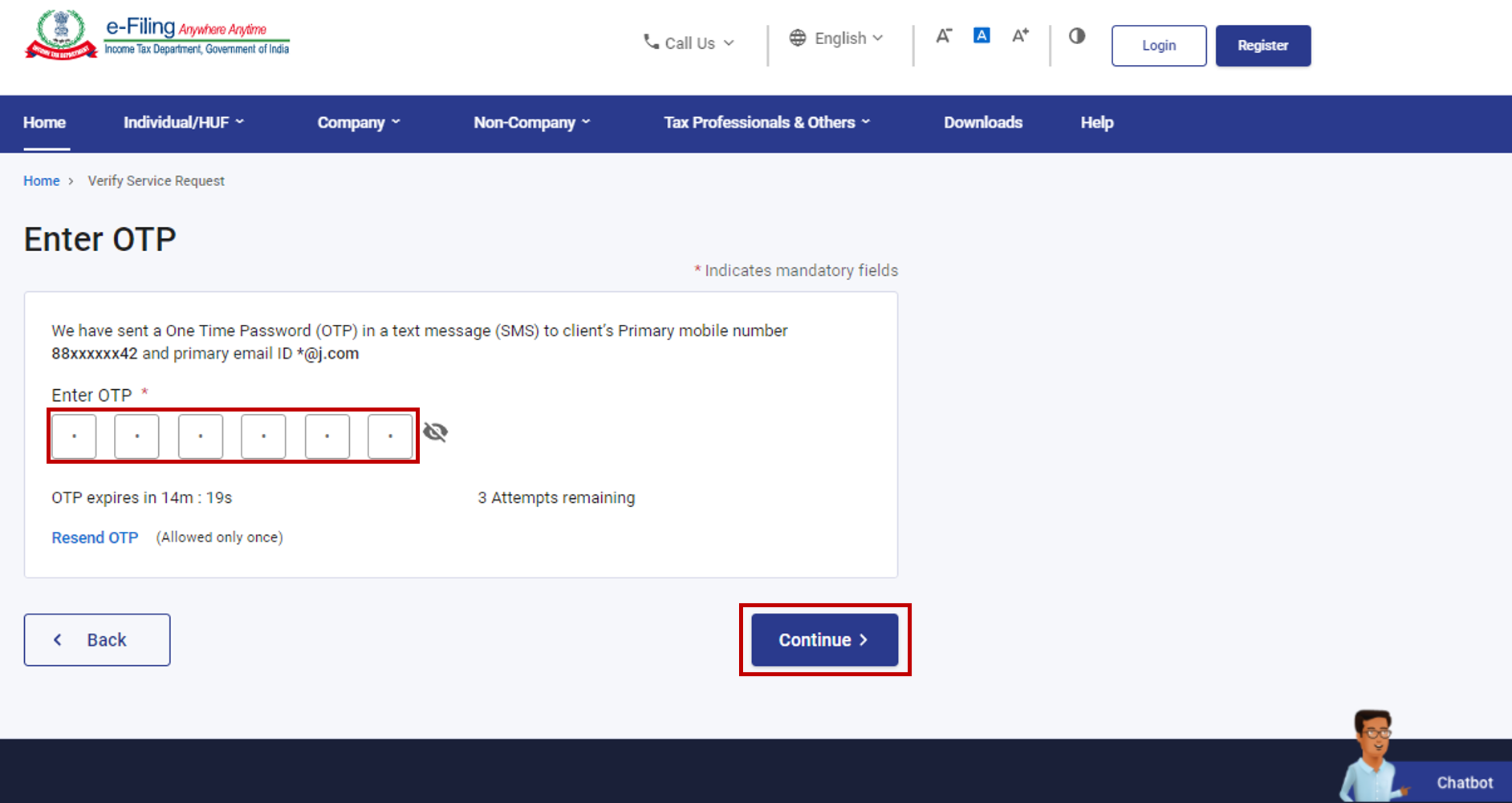Reset to default font size A icon

coord(981,36)
